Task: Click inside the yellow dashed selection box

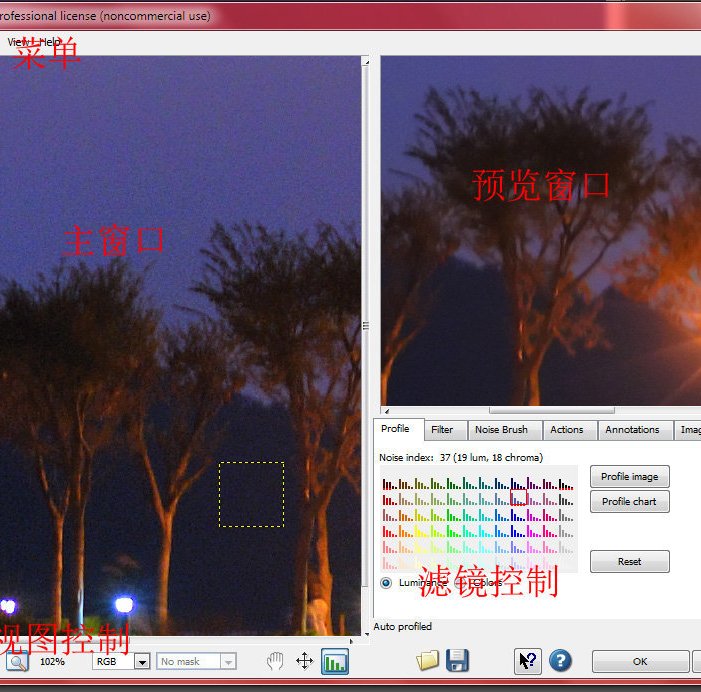Action: [251, 494]
